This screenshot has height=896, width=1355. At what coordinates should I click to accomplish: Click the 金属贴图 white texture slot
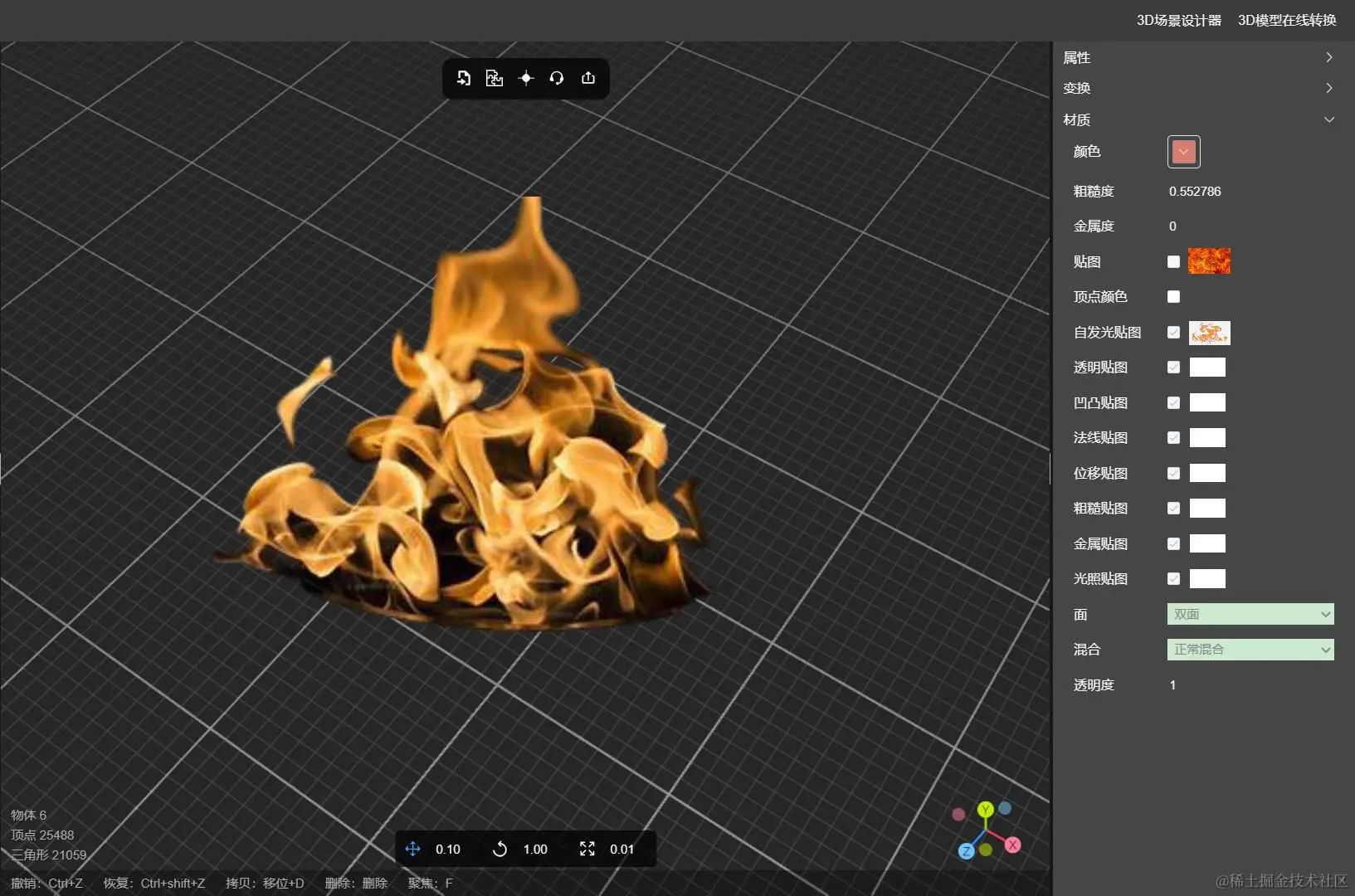(1207, 543)
